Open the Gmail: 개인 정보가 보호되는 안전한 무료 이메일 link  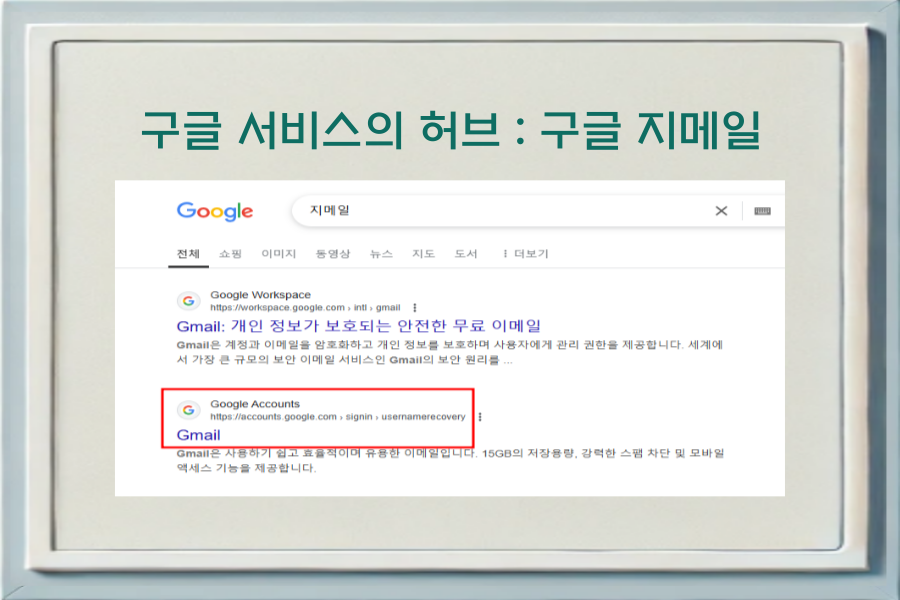(x=359, y=326)
